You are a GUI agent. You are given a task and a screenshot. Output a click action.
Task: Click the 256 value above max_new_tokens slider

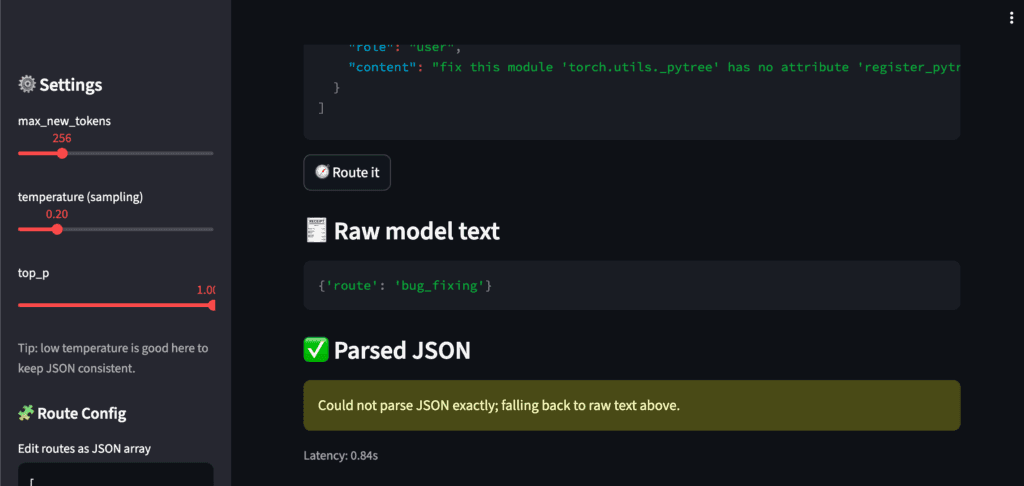[x=62, y=138]
